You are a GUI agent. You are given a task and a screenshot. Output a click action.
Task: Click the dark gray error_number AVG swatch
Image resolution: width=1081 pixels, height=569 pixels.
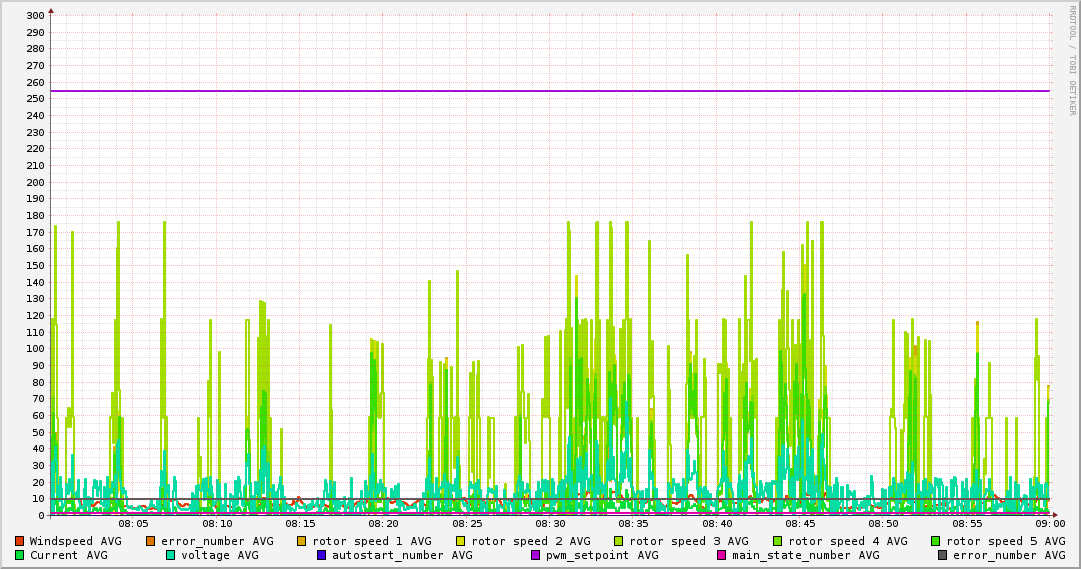coord(942,555)
